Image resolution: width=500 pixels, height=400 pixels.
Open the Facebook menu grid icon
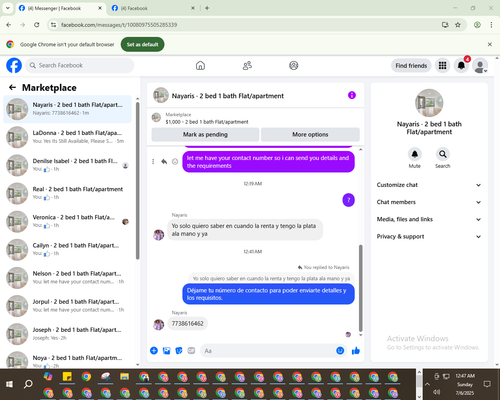(442, 65)
